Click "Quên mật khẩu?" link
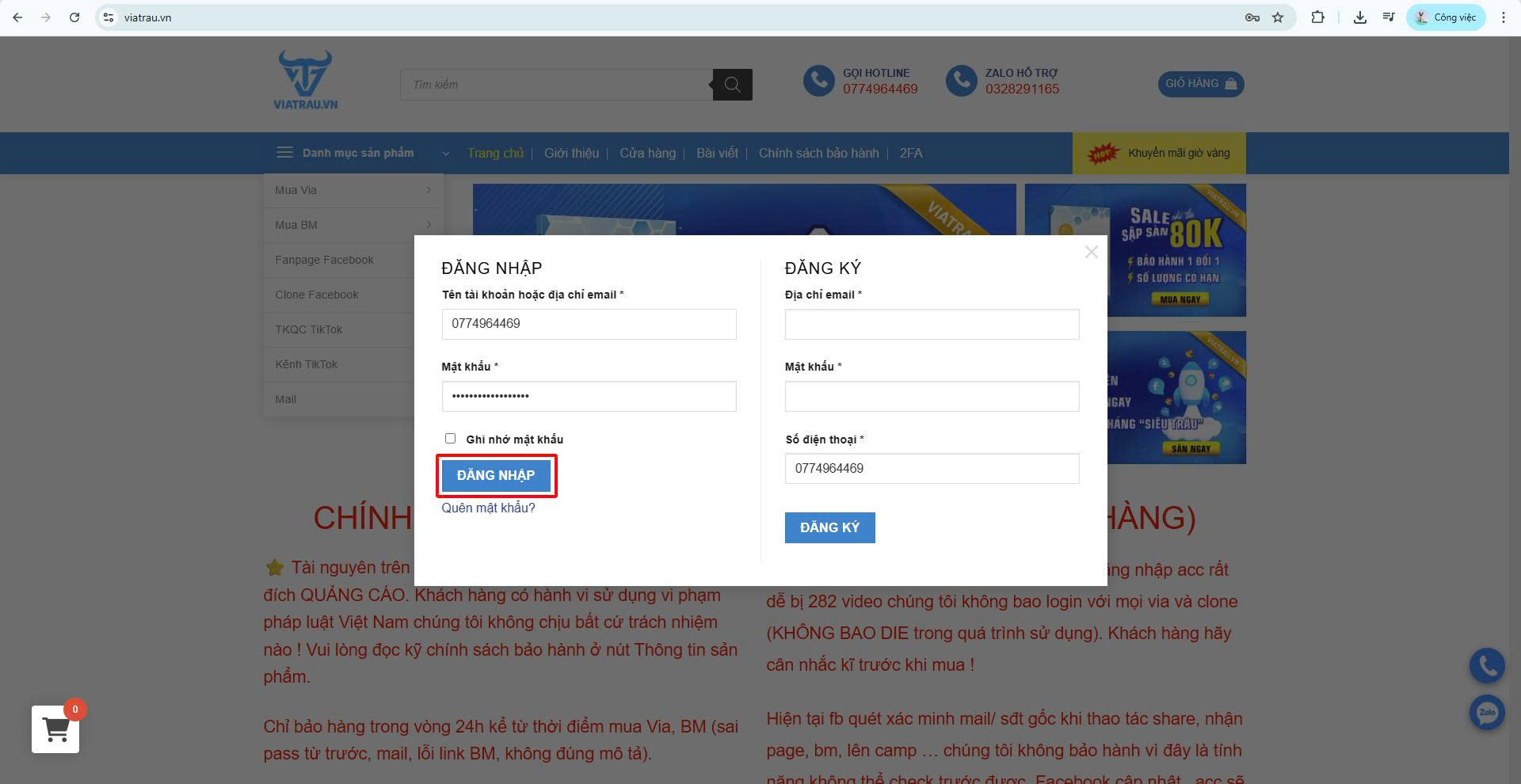 (x=488, y=508)
